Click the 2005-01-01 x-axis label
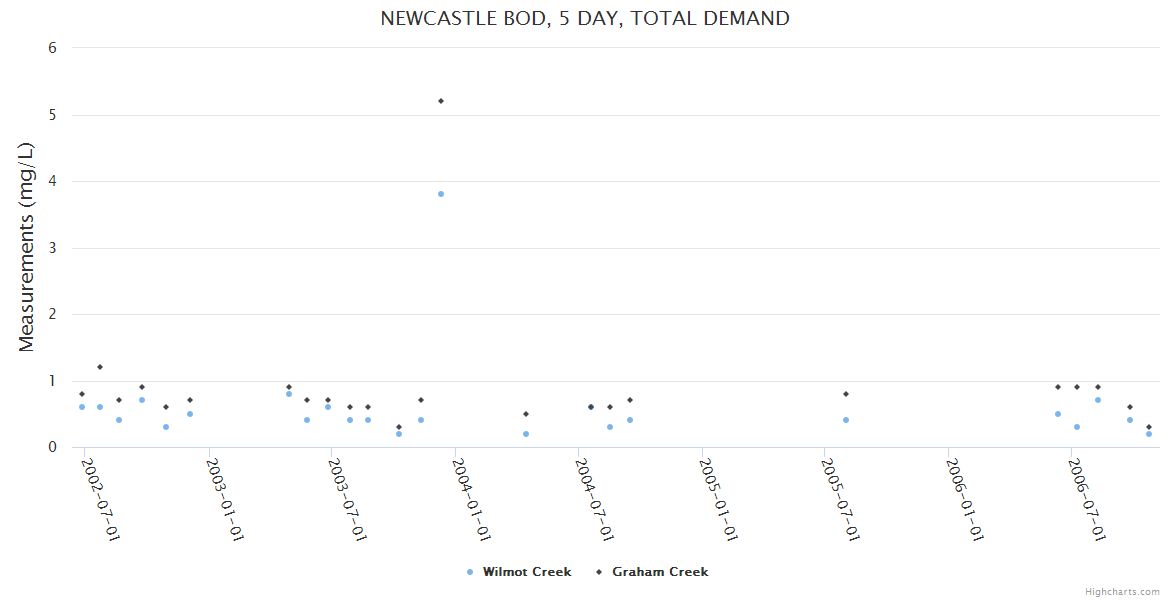 717,499
